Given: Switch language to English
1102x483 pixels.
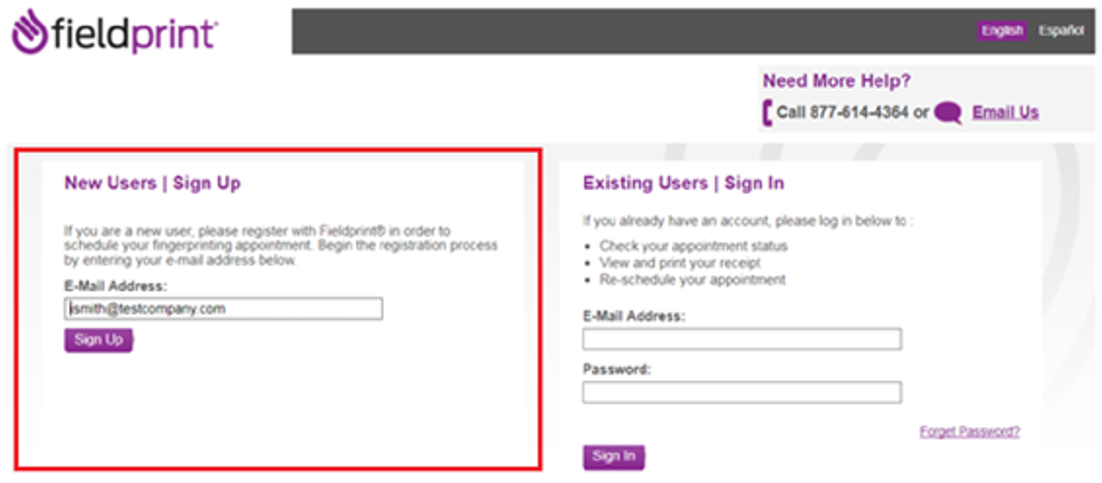Looking at the screenshot, I should pyautogui.click(x=1001, y=31).
